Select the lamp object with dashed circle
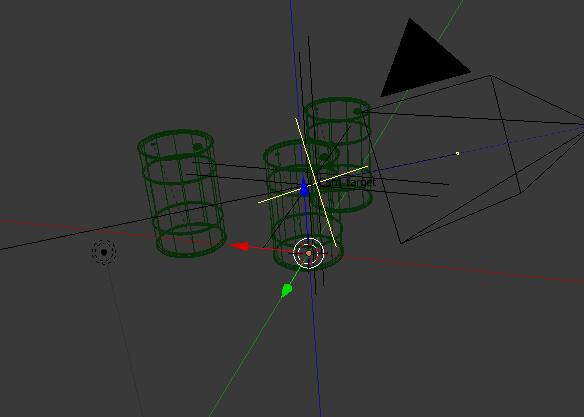Viewport: 584px width, 417px height. click(x=104, y=252)
